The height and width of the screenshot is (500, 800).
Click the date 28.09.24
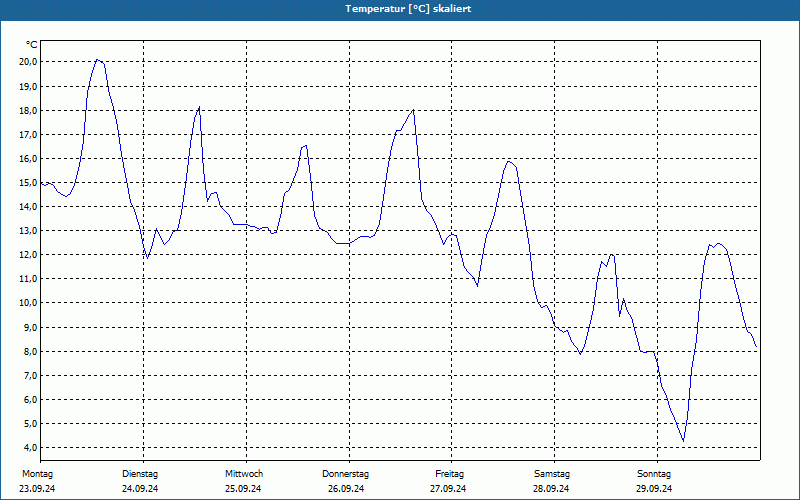point(551,489)
